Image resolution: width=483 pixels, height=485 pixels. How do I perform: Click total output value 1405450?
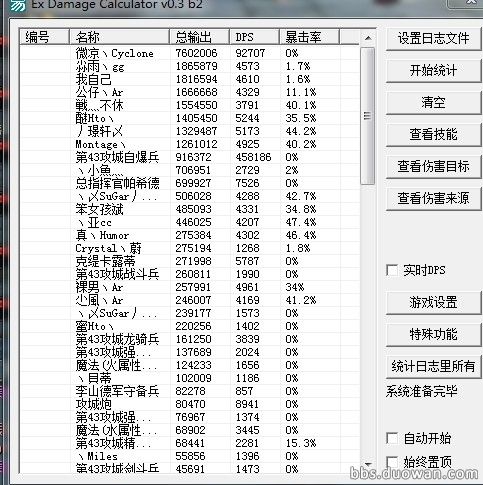196,118
